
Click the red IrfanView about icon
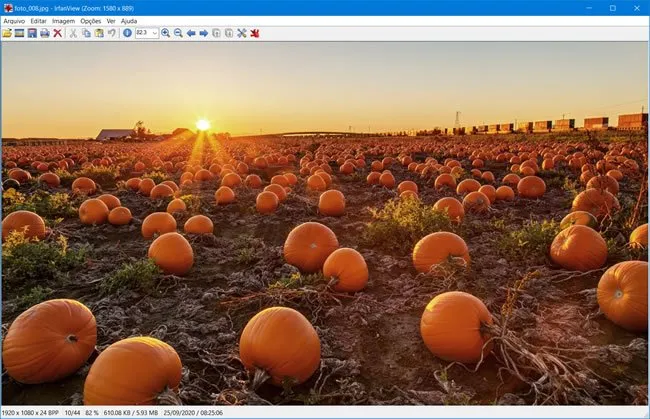255,33
